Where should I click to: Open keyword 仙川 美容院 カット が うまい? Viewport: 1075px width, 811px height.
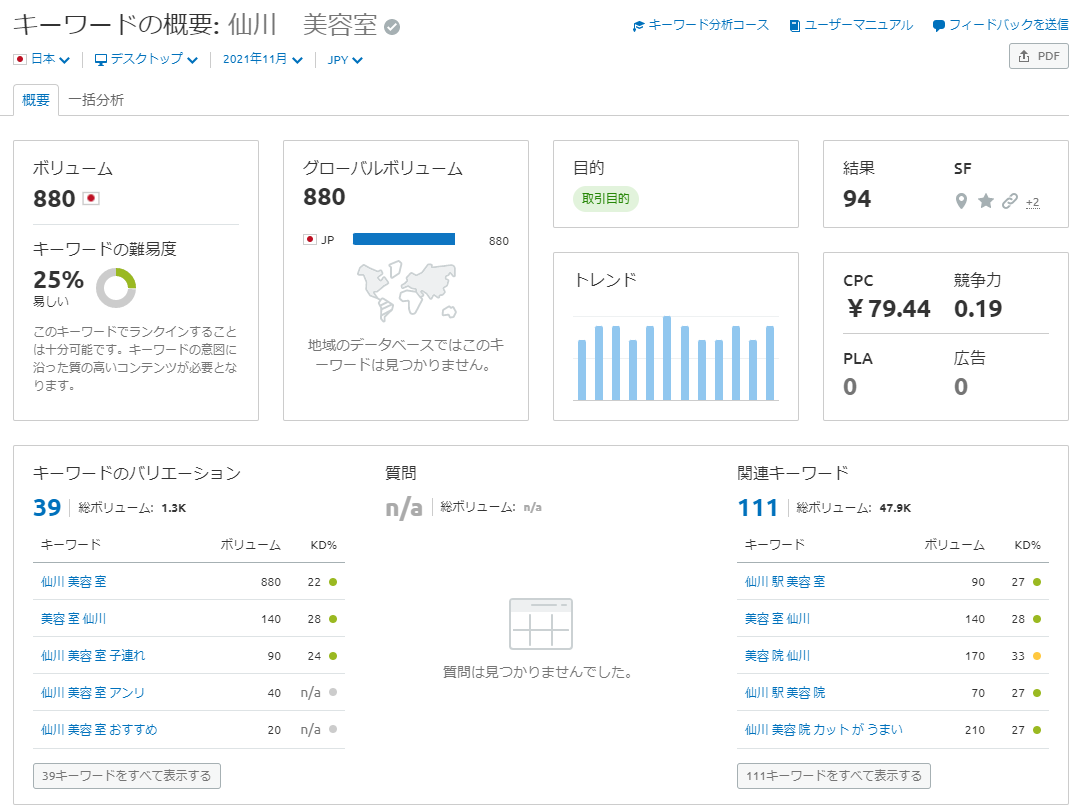824,730
